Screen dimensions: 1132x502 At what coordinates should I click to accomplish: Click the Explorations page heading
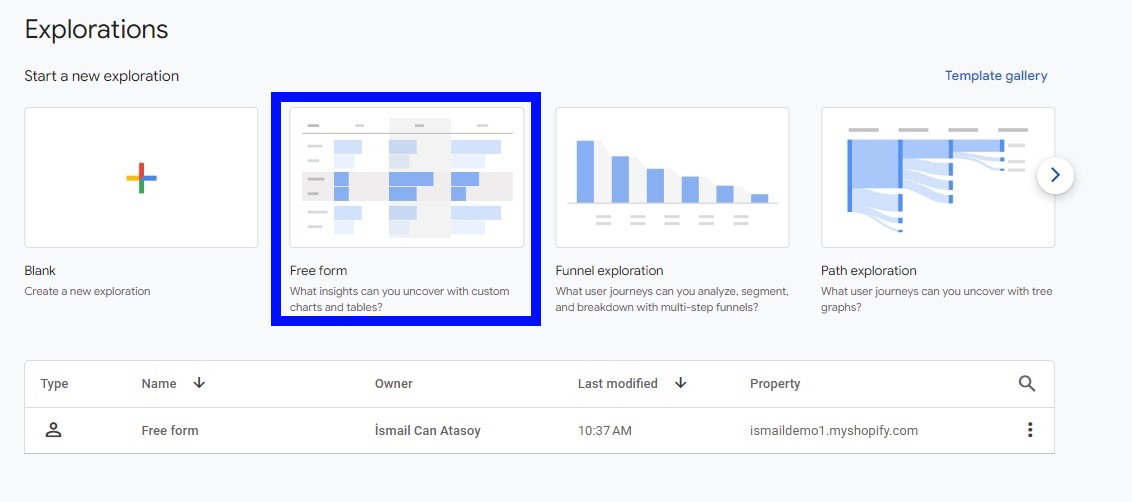[x=96, y=30]
